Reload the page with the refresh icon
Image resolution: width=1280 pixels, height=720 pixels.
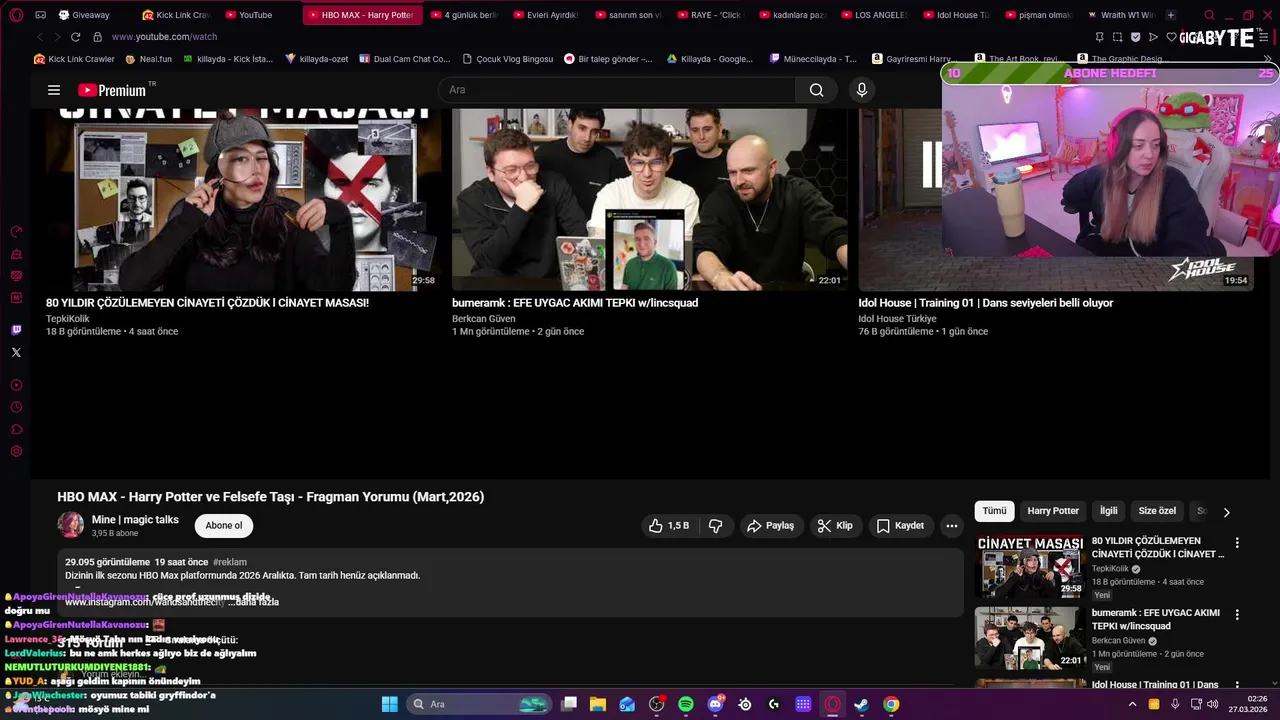coord(75,37)
